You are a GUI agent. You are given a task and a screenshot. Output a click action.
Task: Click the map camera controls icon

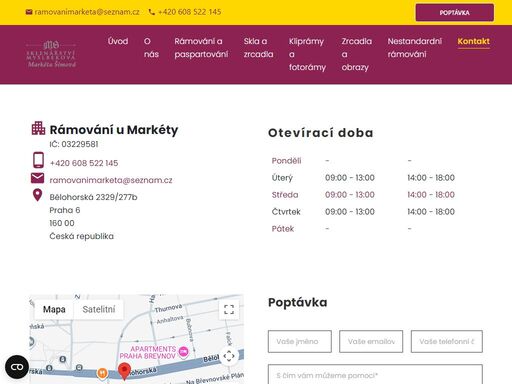pyautogui.click(x=229, y=356)
